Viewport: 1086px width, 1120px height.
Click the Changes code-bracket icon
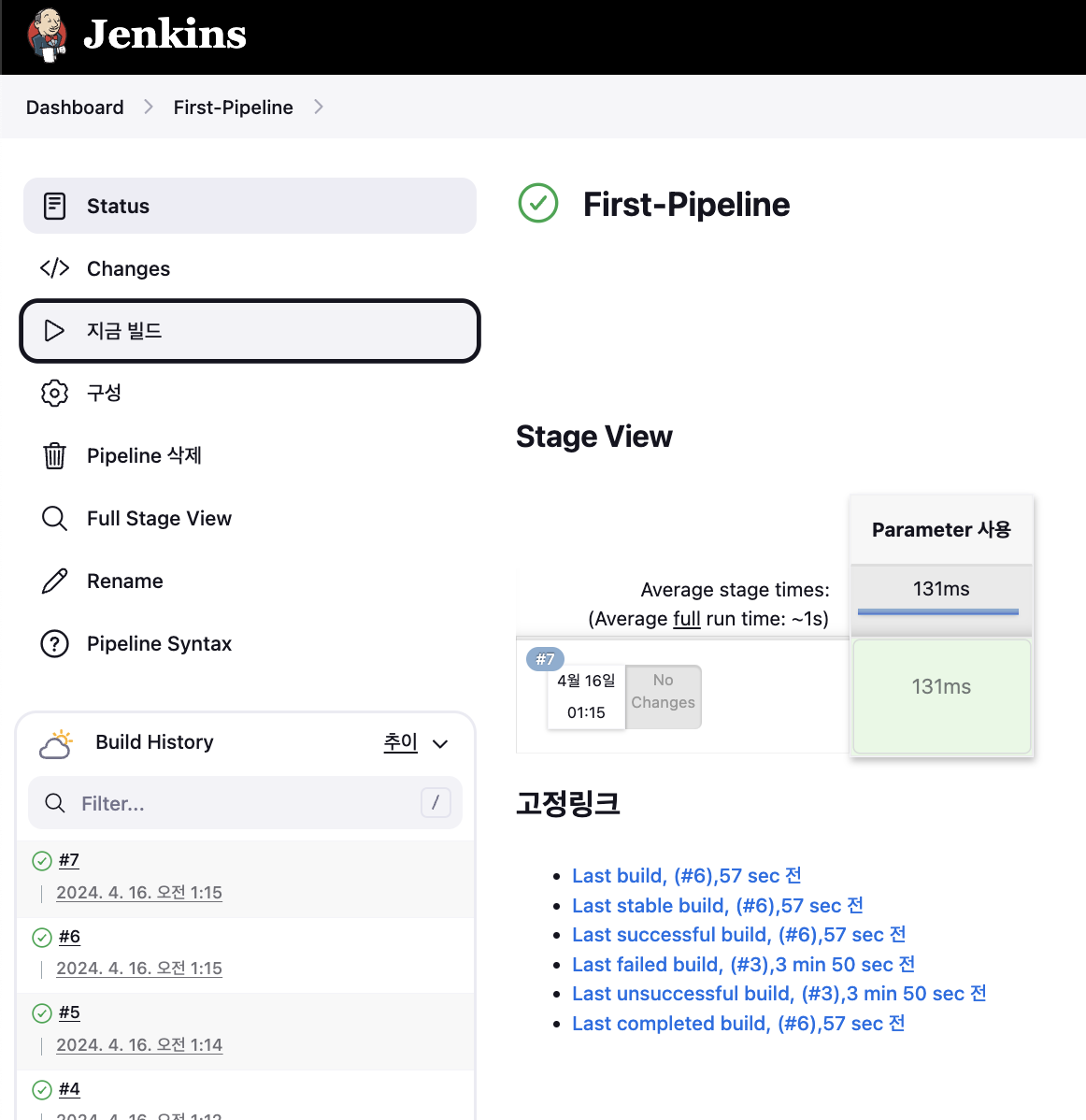click(55, 268)
